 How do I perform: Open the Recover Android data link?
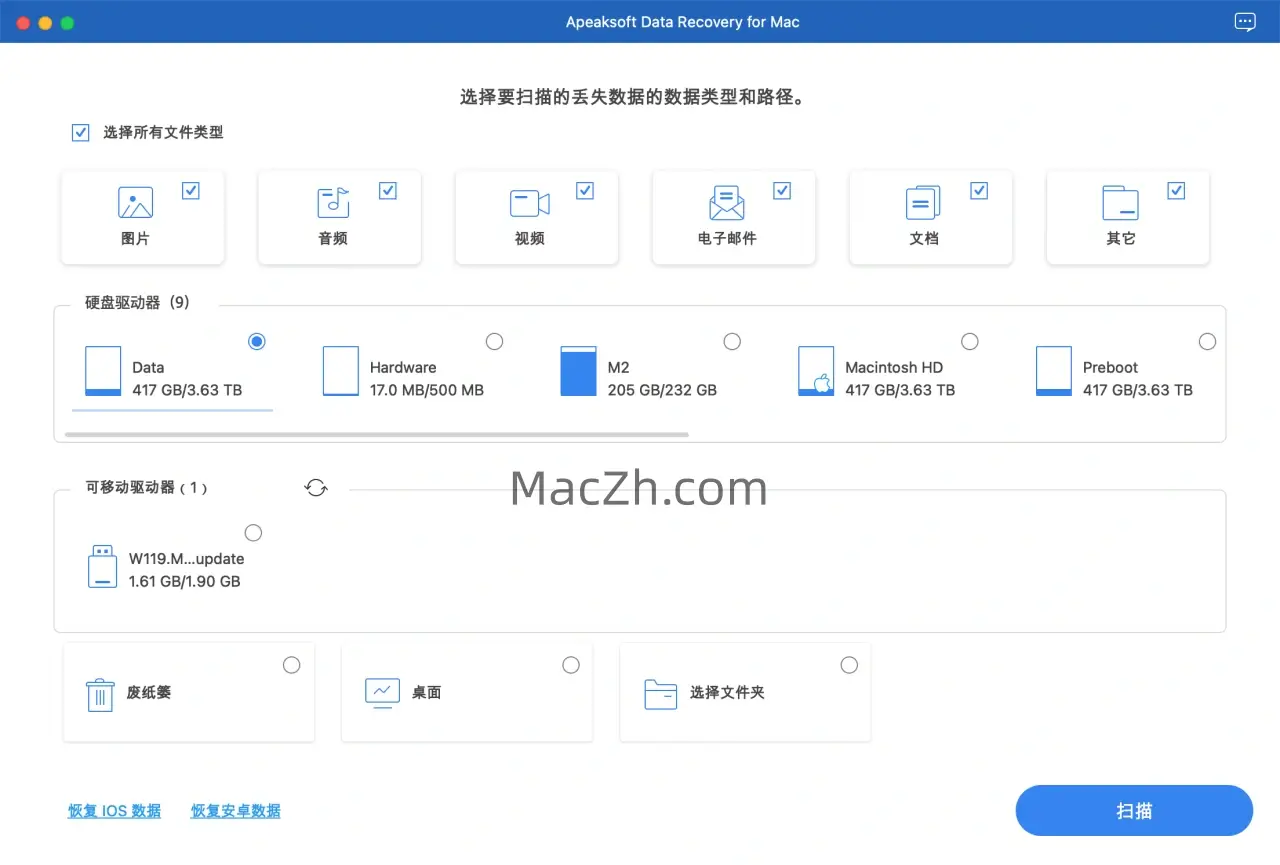(236, 811)
